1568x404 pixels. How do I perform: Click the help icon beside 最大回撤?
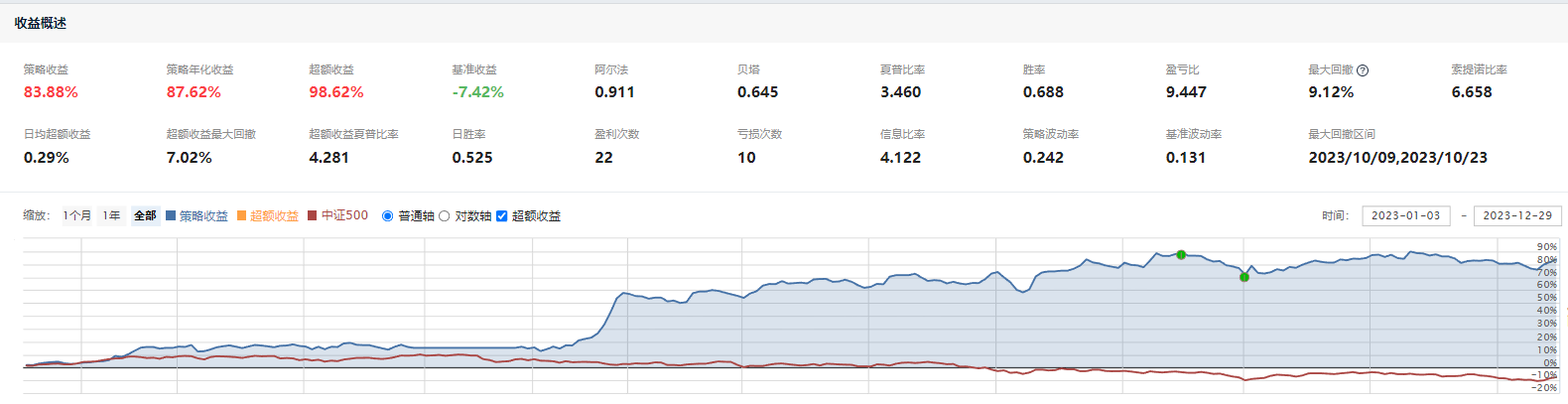point(1363,70)
